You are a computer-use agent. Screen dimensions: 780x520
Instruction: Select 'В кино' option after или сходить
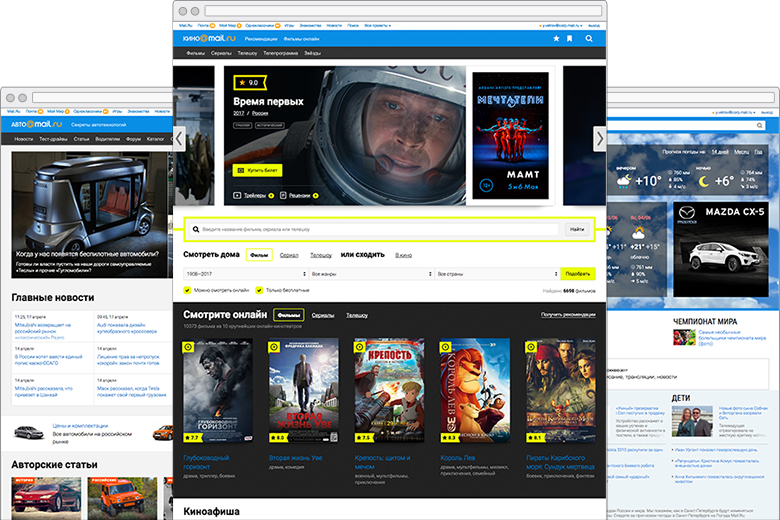[403, 255]
